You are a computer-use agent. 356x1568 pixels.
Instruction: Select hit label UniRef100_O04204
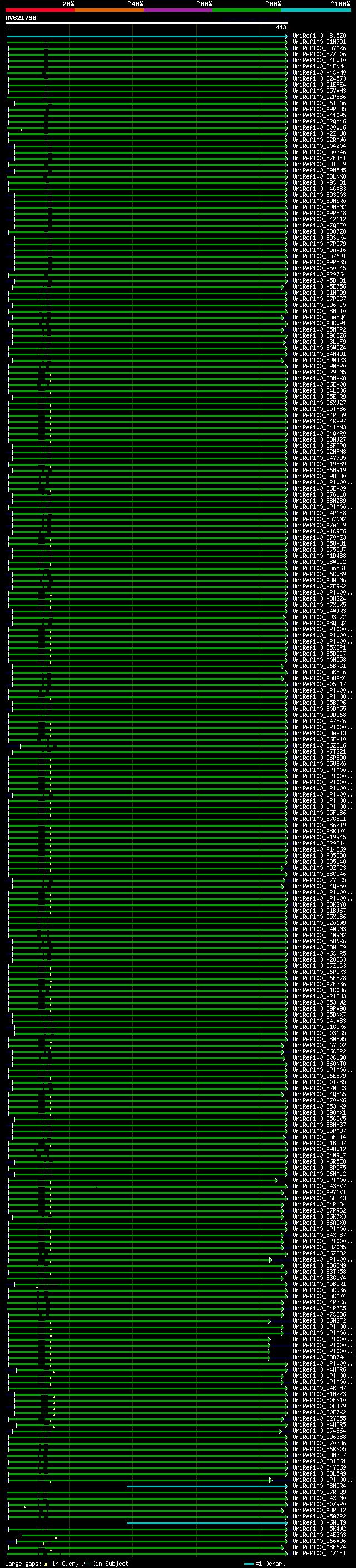[319, 146]
